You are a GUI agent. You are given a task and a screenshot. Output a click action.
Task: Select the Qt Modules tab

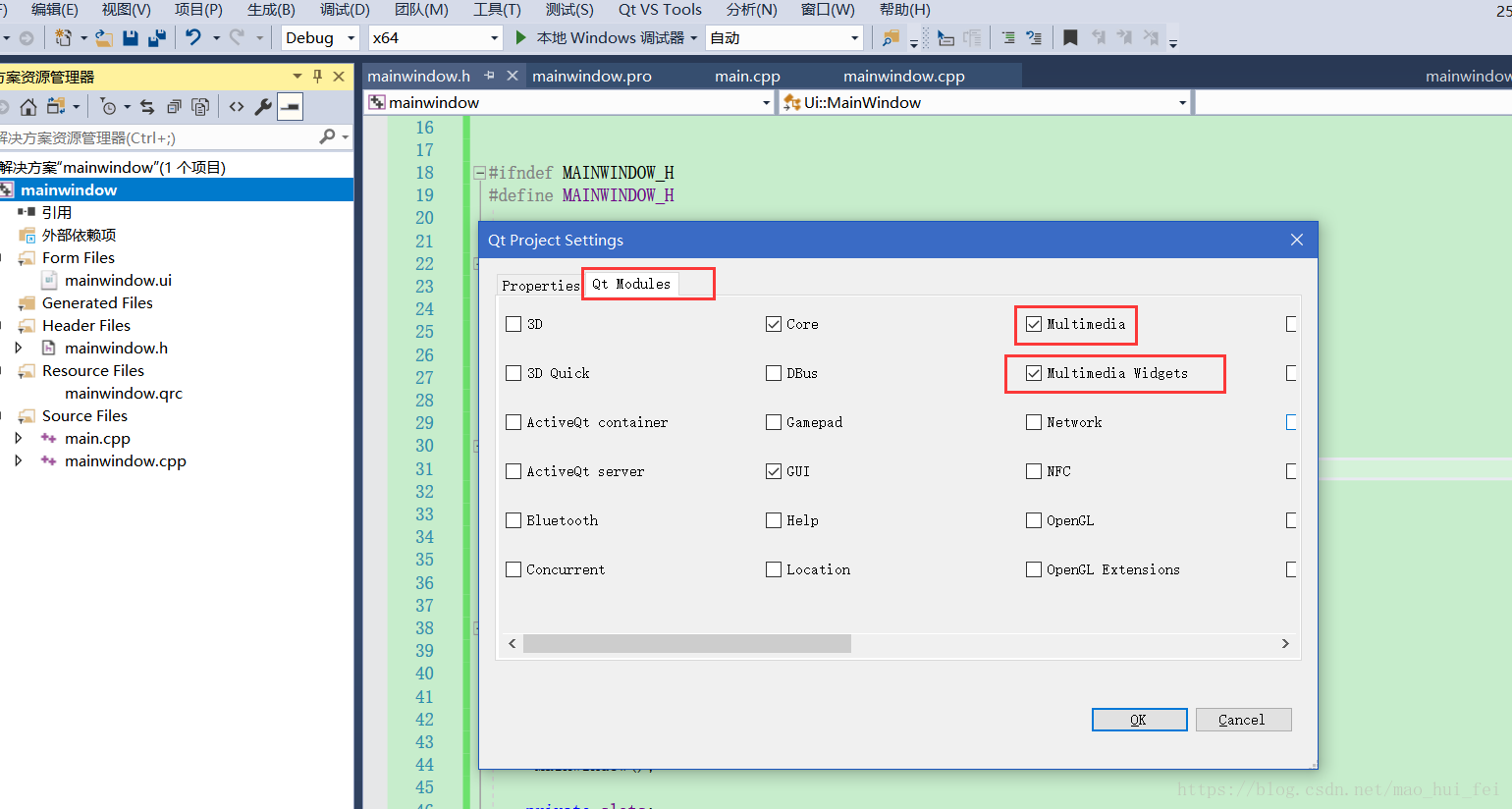pos(631,284)
